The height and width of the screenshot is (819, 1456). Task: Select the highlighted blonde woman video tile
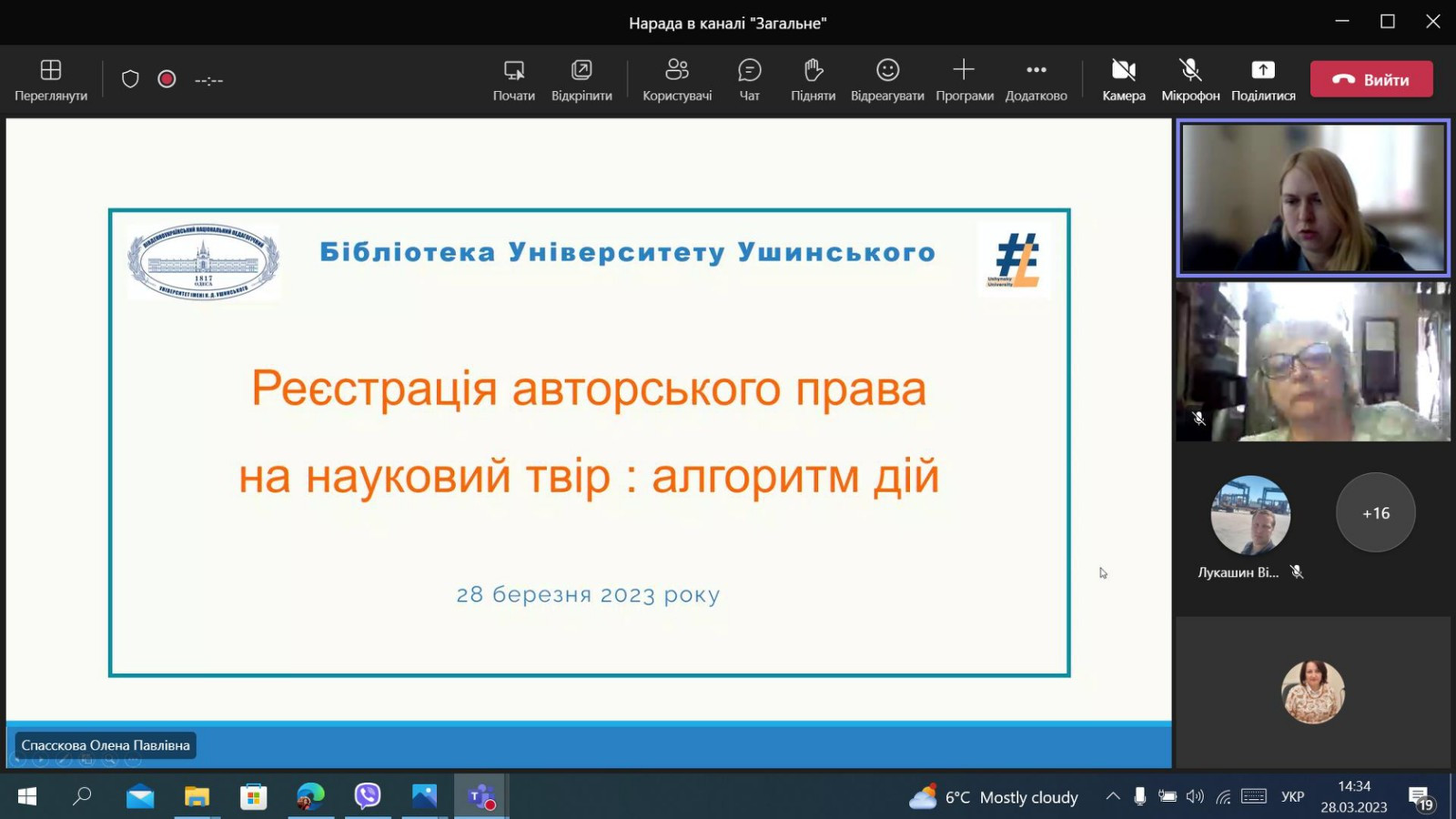click(1313, 197)
